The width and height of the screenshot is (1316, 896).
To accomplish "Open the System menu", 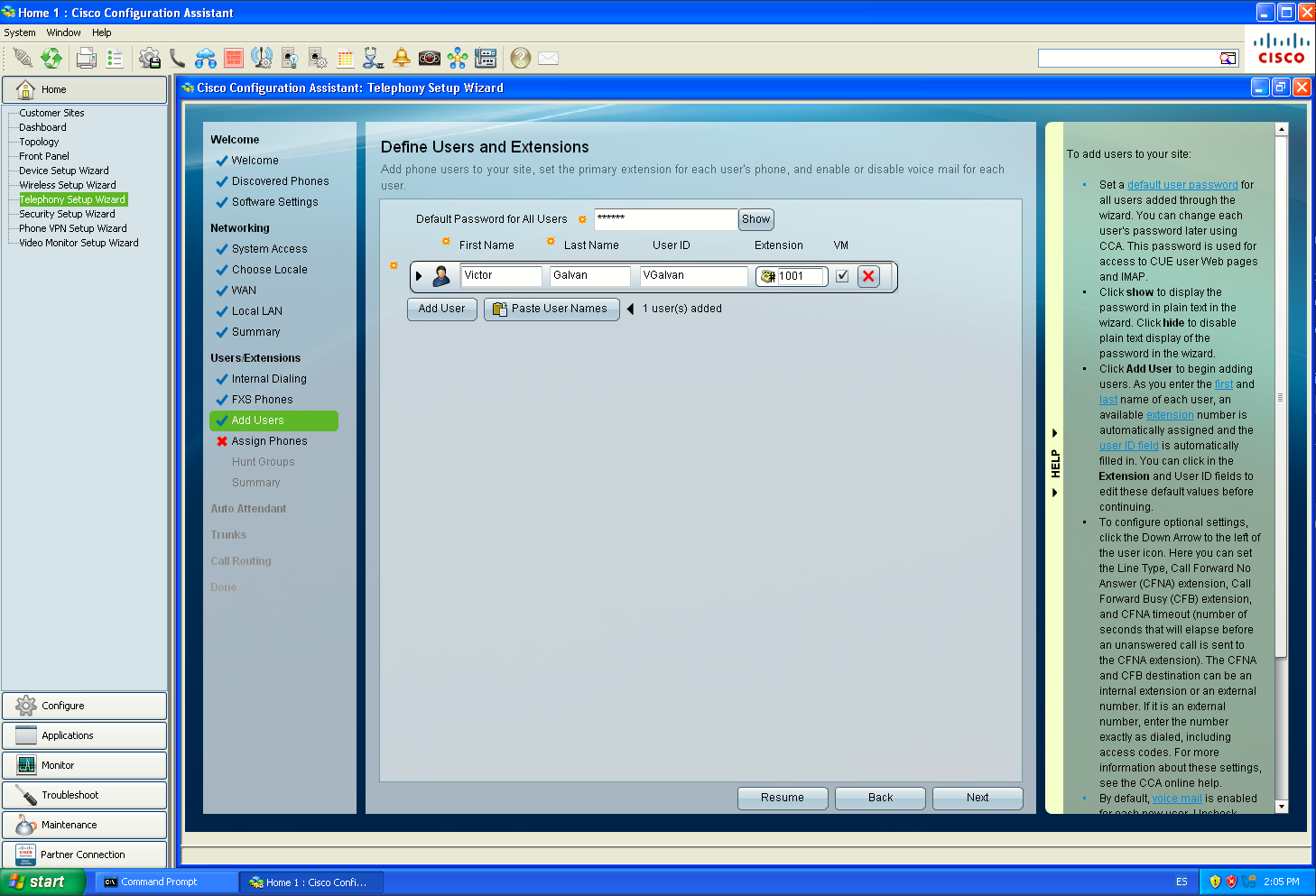I will (20, 32).
